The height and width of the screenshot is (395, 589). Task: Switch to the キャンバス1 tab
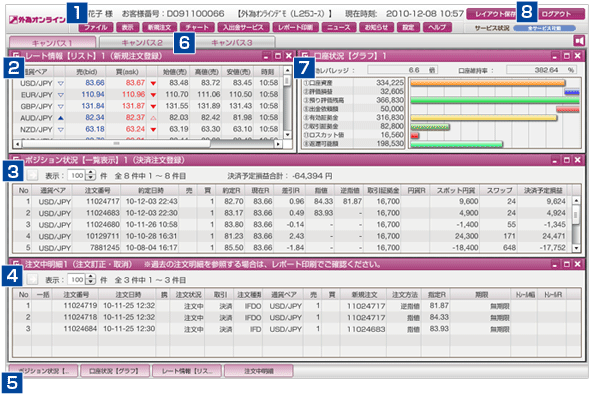coord(52,42)
